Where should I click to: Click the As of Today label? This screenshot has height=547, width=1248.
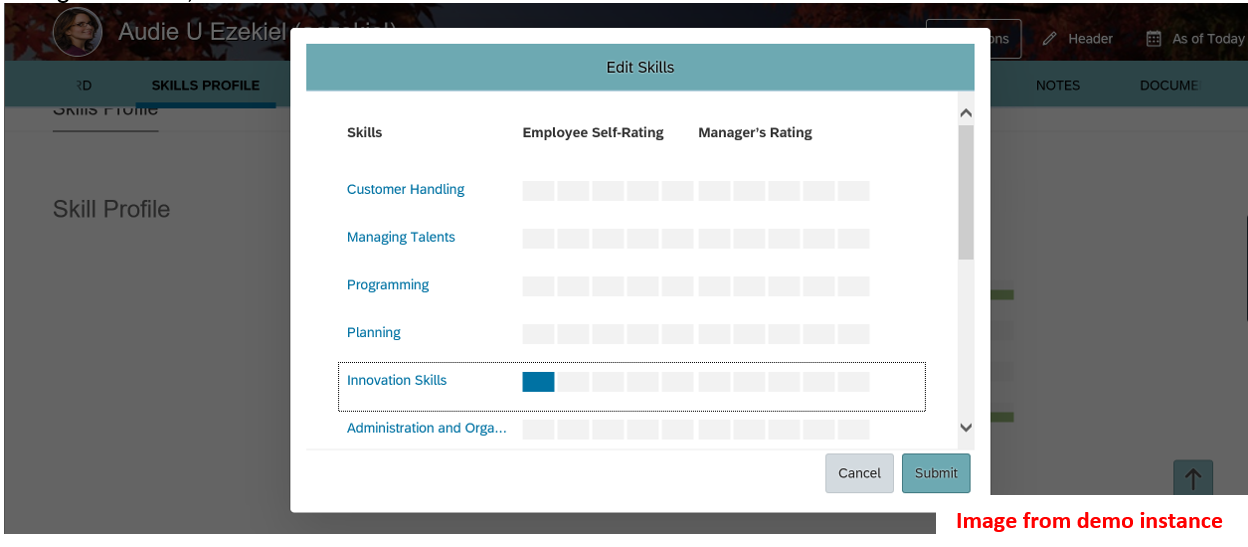pos(1208,39)
